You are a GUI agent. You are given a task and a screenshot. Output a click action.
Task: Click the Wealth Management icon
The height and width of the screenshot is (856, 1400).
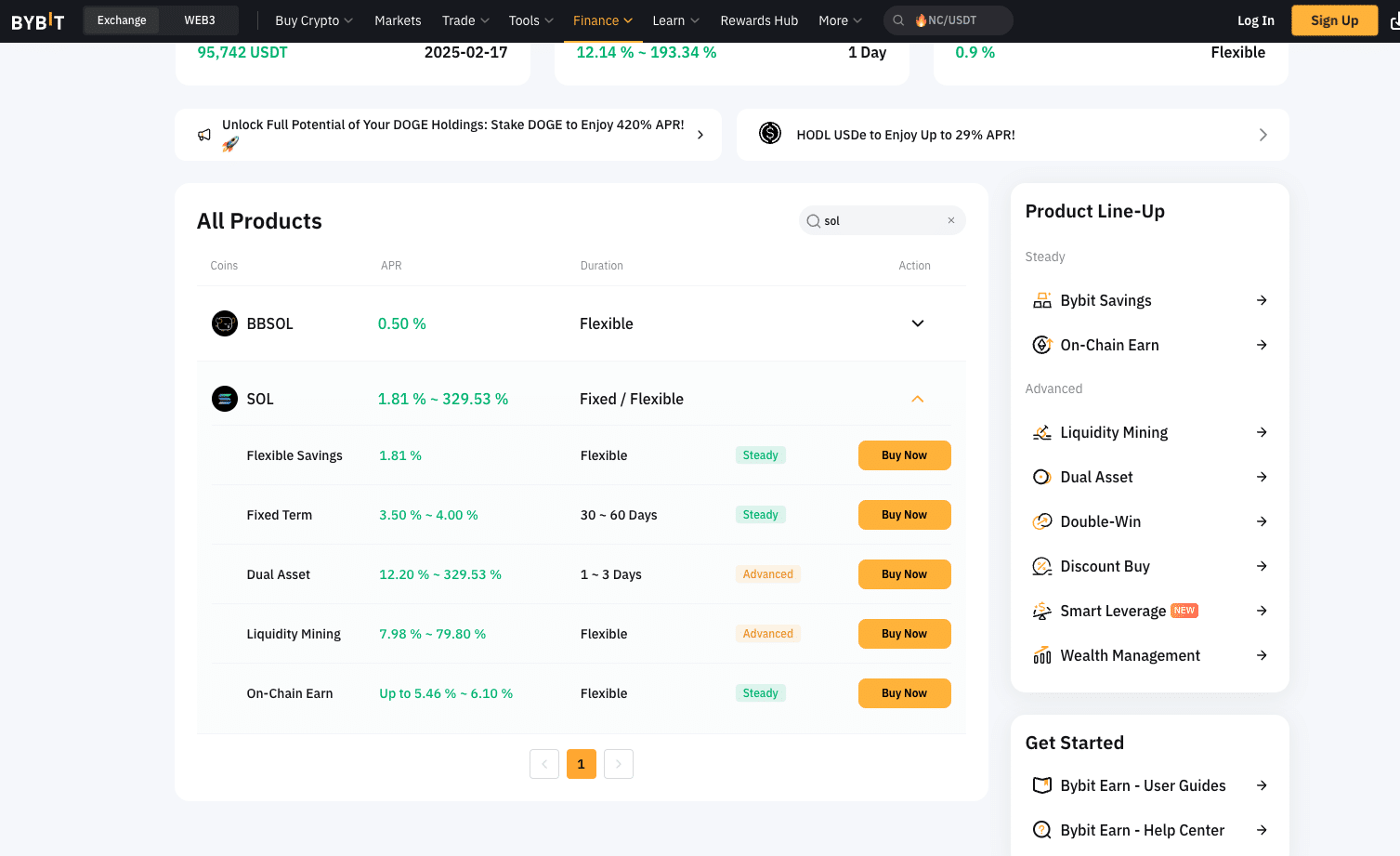1042,655
